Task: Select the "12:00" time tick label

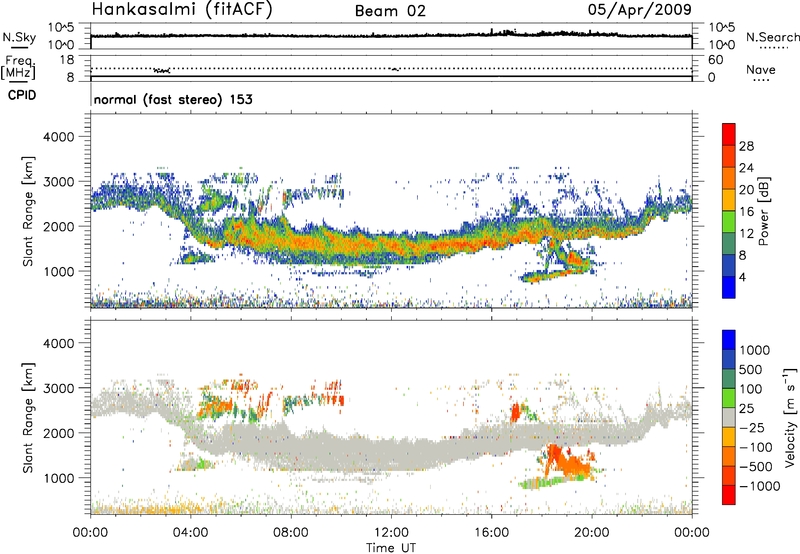Action: [x=391, y=533]
